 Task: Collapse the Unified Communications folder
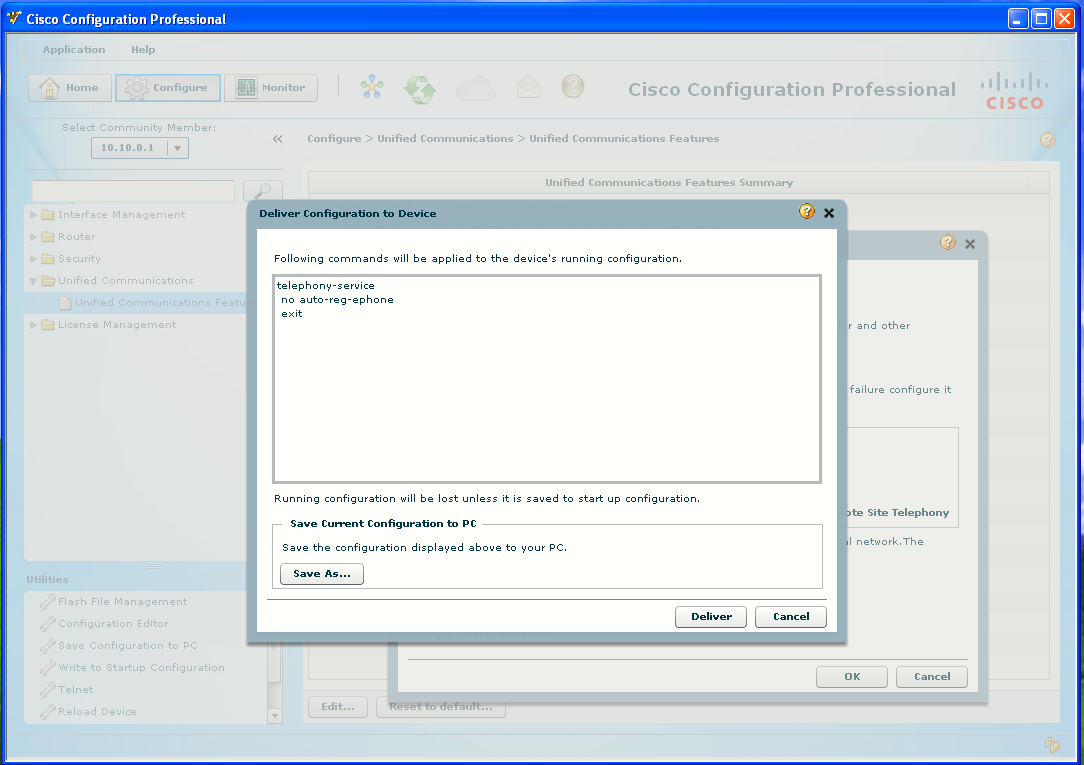(x=34, y=281)
